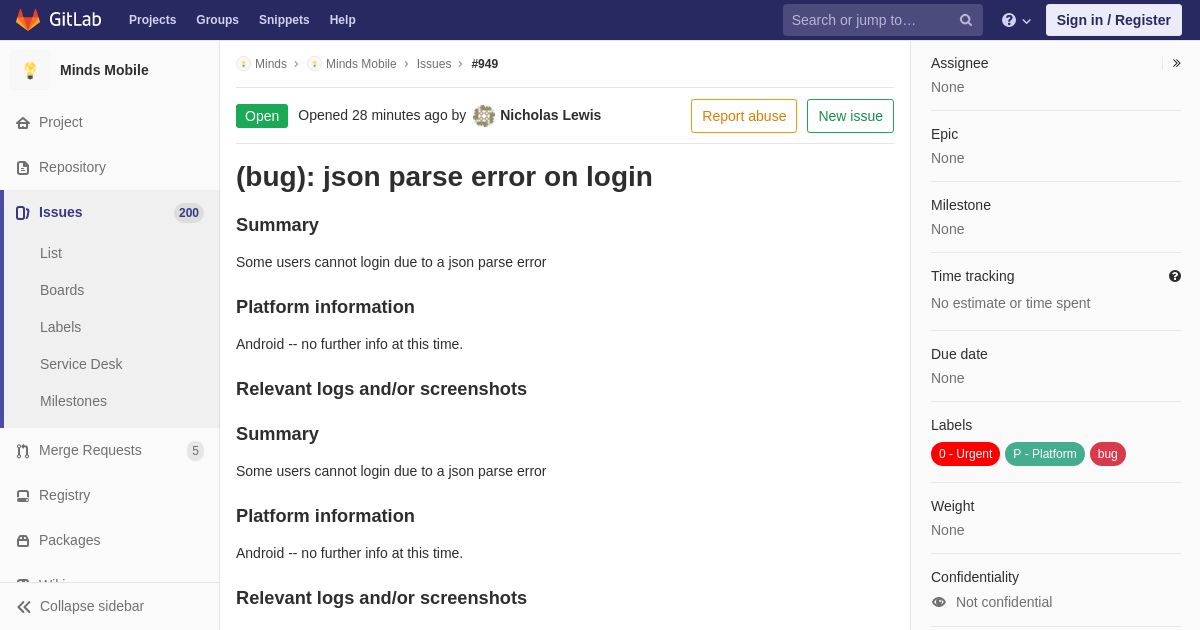The image size is (1200, 630).
Task: Click the 'Not confidential' text
Action: click(x=1004, y=602)
